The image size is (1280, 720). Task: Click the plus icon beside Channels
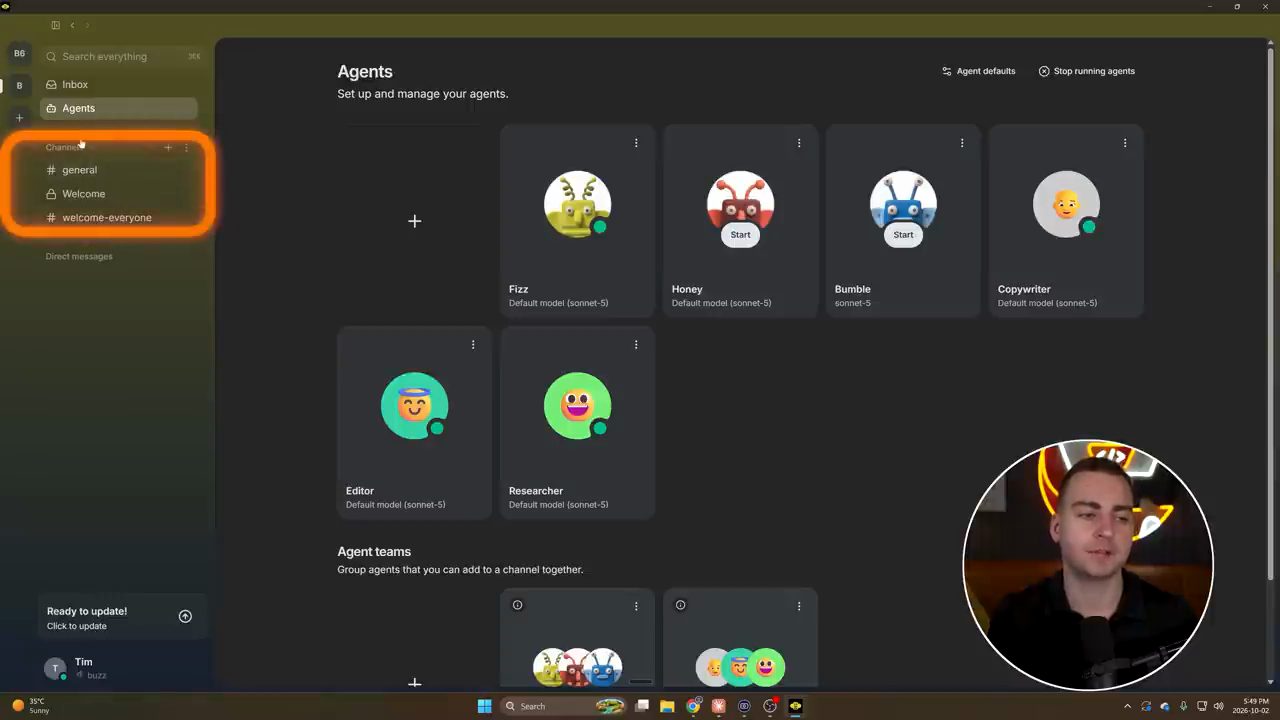point(168,148)
